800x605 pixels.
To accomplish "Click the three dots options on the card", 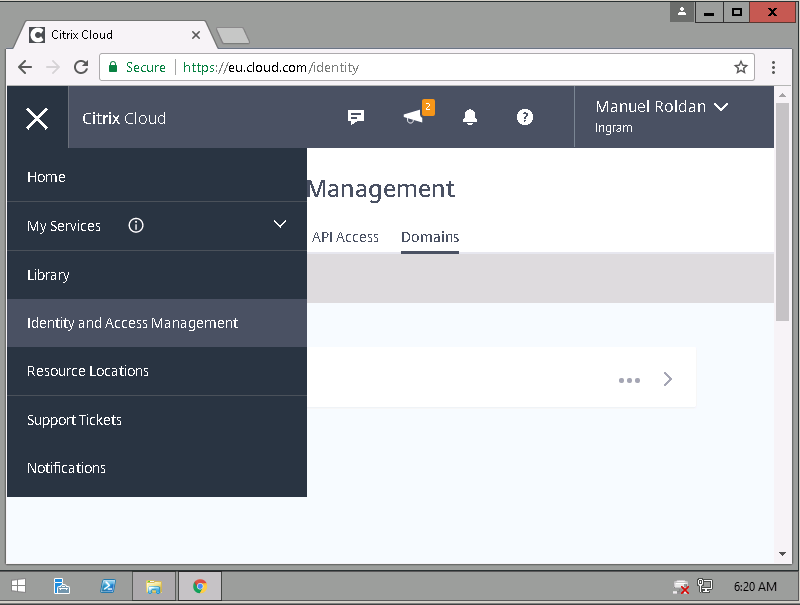I will tap(629, 380).
